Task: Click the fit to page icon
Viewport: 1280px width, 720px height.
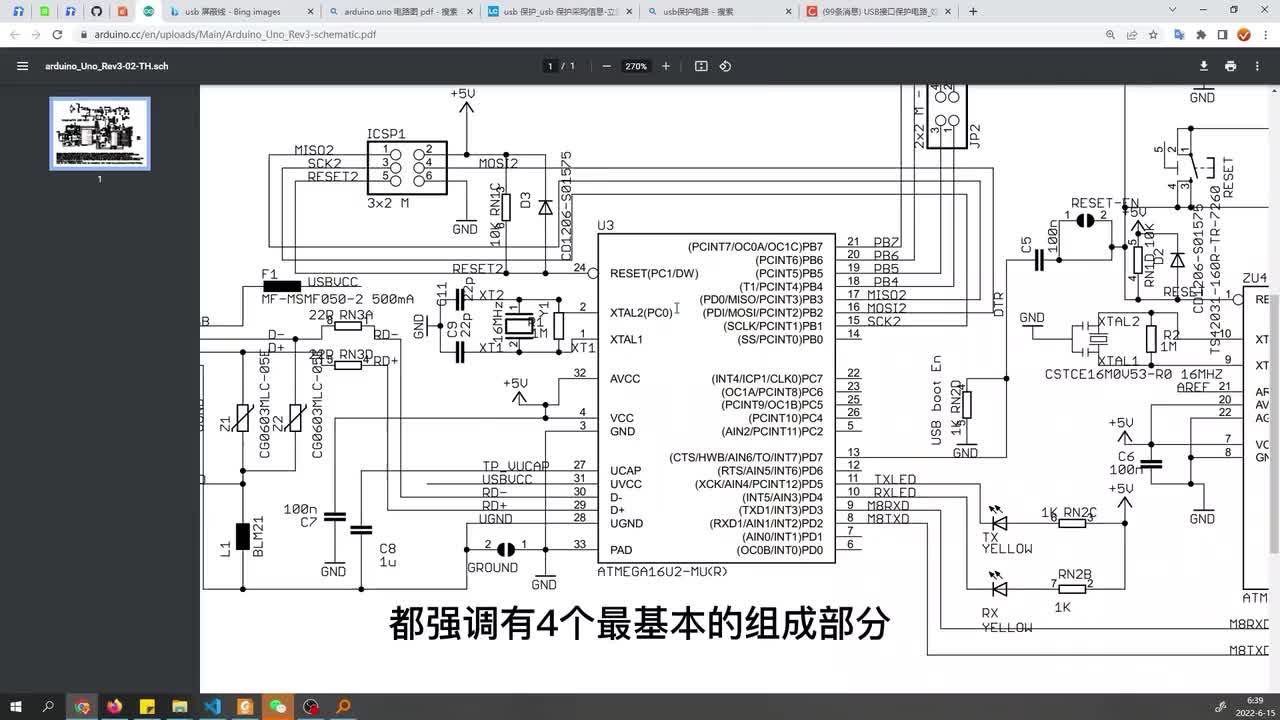Action: pos(701,66)
